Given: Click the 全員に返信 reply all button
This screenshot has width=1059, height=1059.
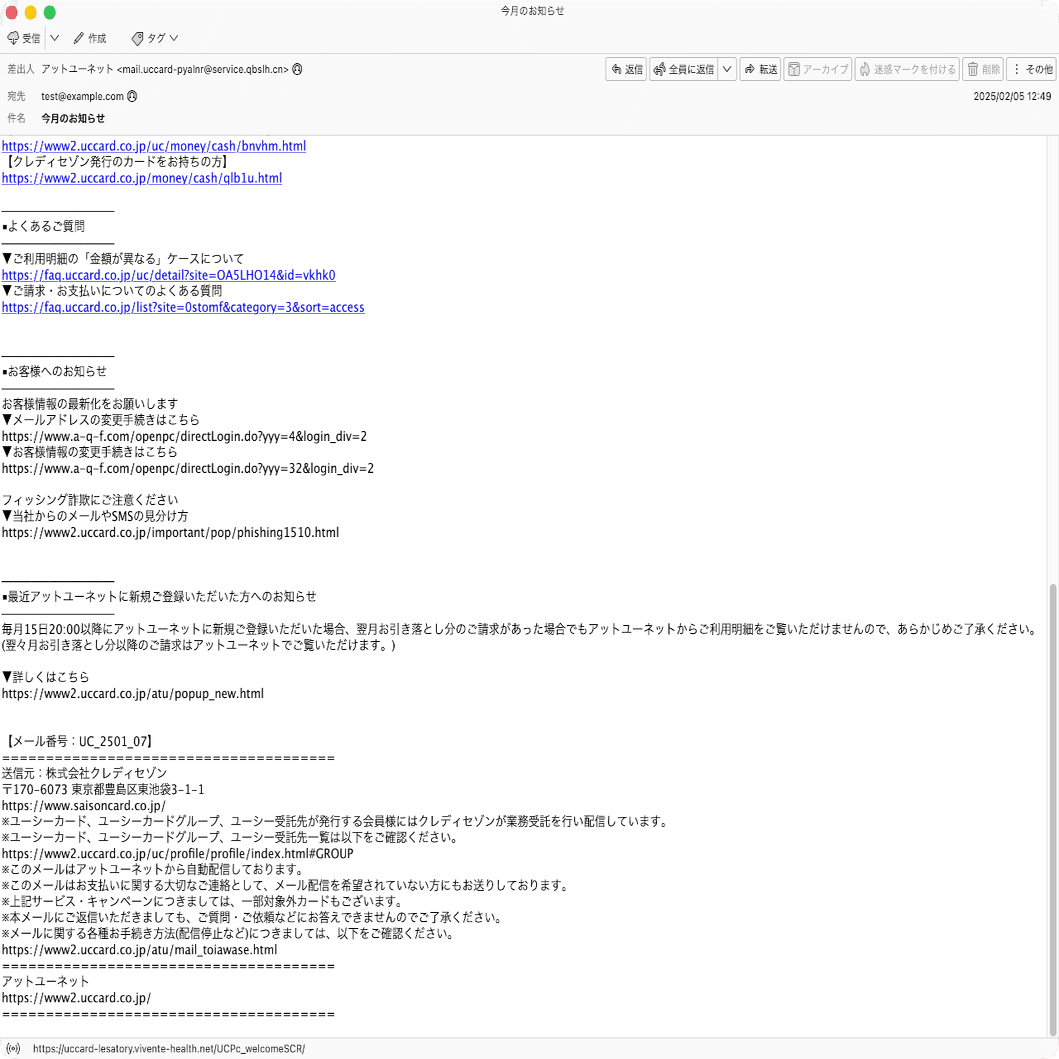Looking at the screenshot, I should click(683, 69).
